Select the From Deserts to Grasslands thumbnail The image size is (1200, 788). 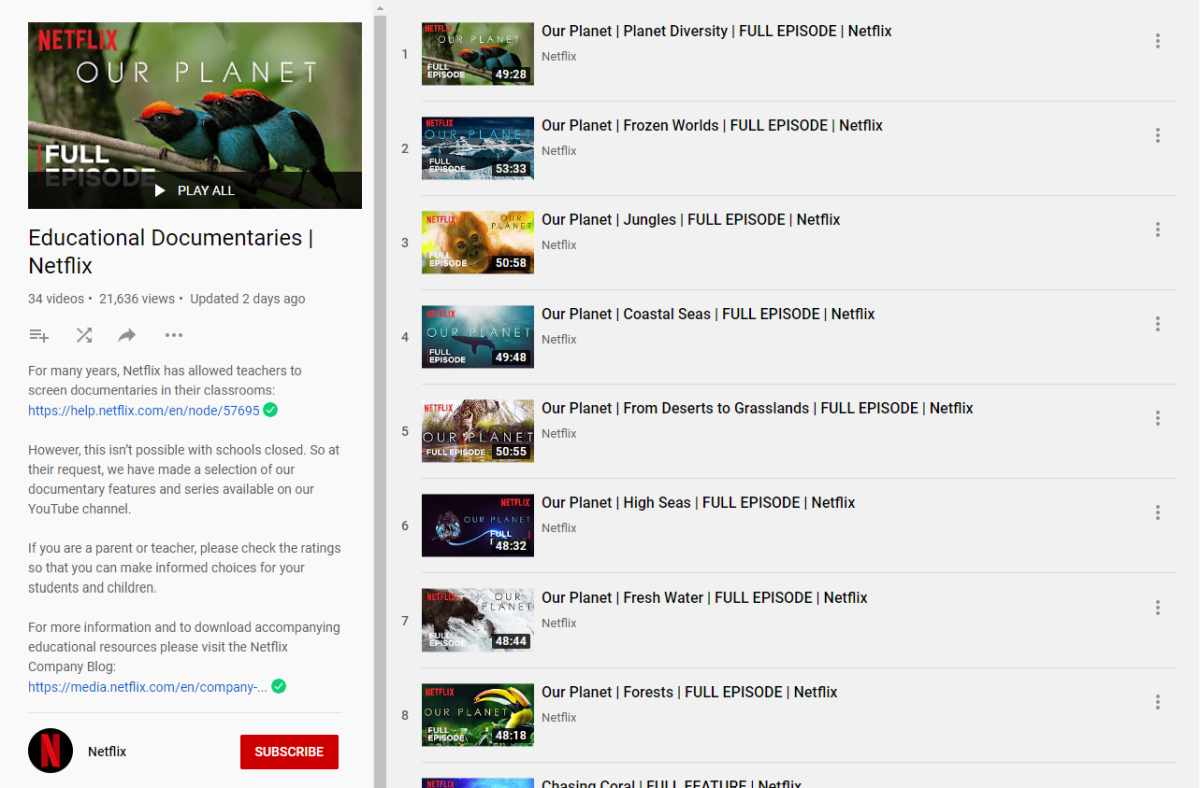[x=478, y=431]
